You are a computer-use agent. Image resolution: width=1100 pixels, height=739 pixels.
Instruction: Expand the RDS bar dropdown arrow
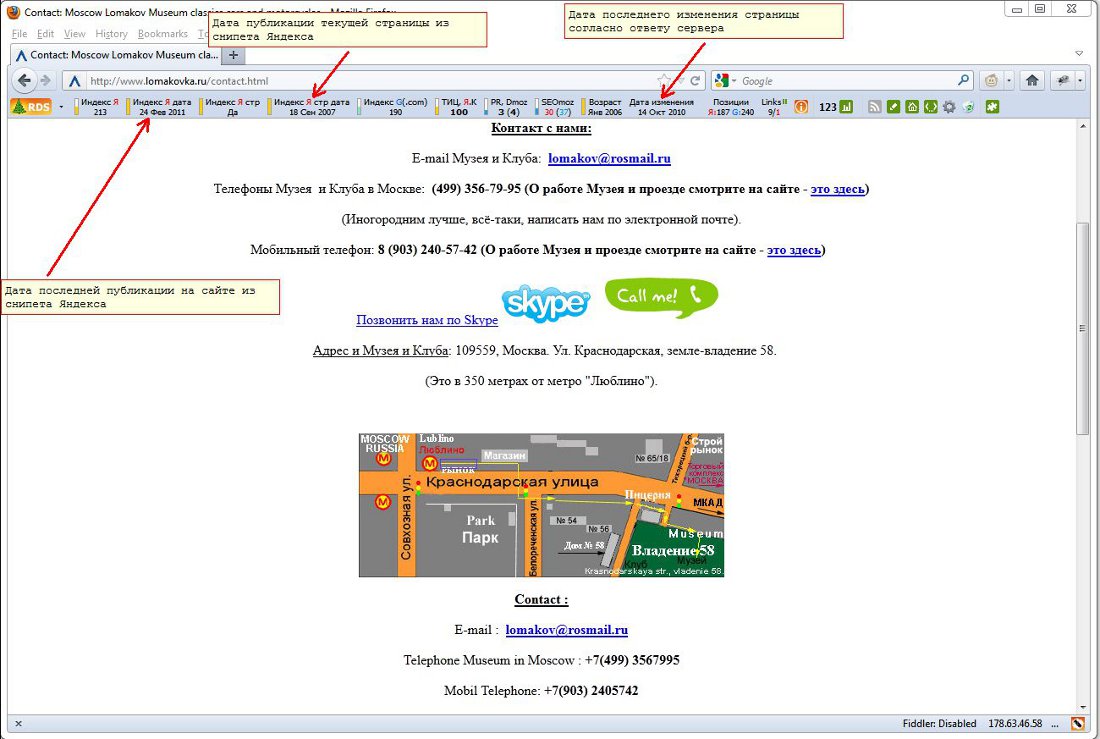[61, 106]
